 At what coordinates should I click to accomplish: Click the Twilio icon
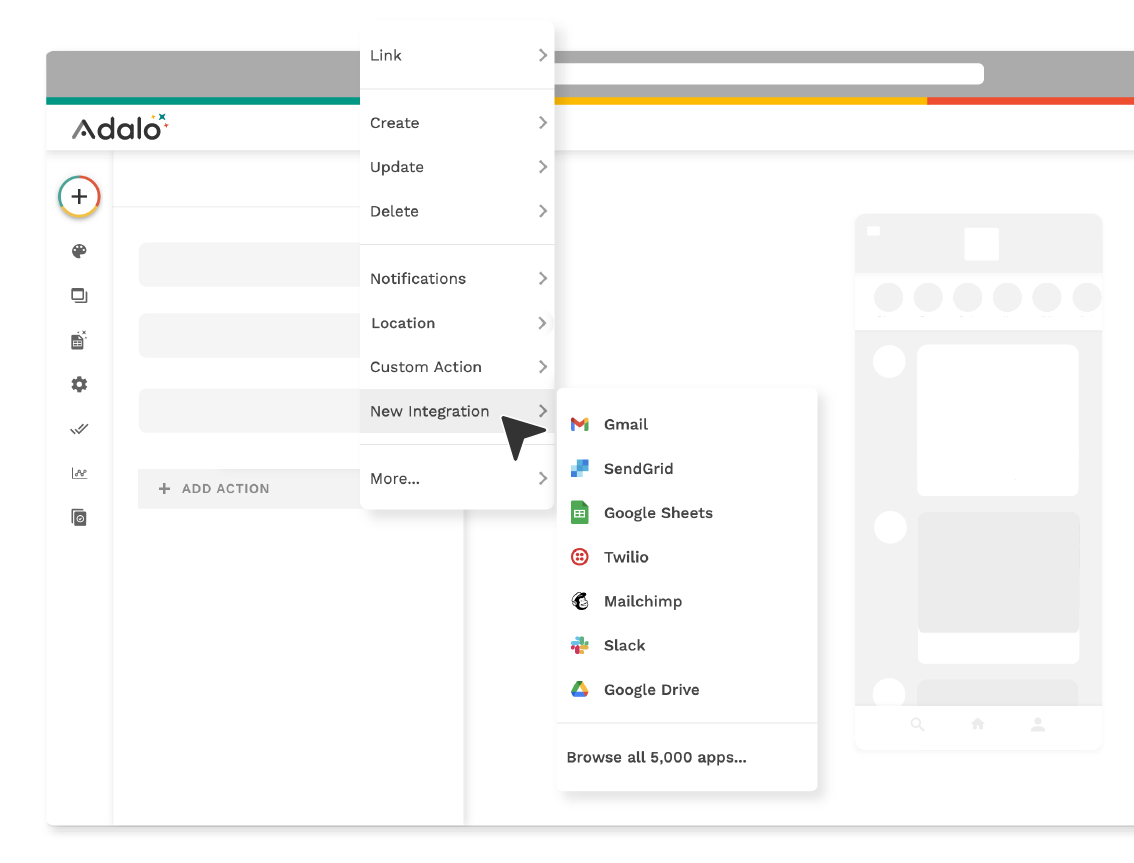[x=580, y=556]
